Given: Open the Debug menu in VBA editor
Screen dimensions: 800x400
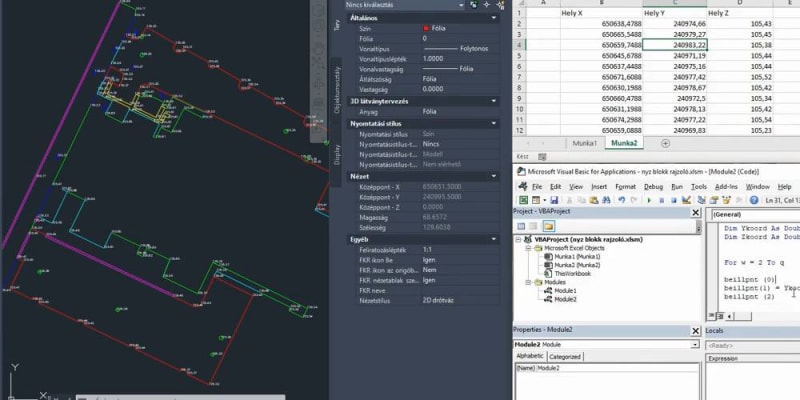Looking at the screenshot, I should (654, 187).
